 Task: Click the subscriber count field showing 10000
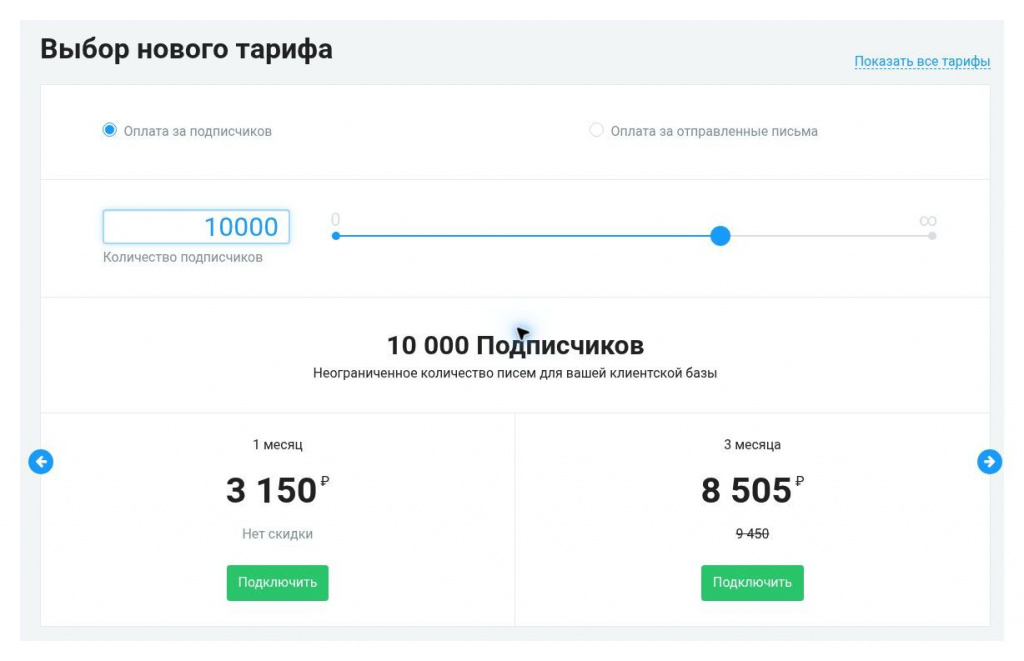196,227
